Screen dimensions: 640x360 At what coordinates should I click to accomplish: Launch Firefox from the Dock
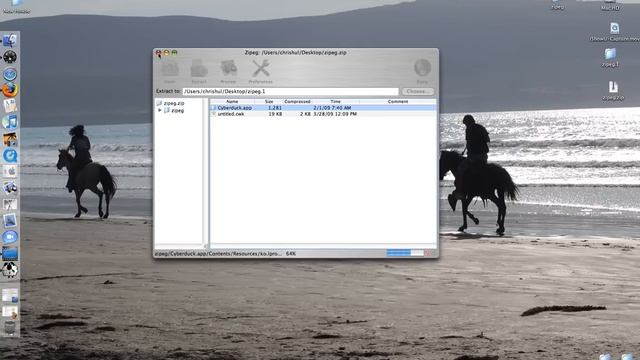point(10,90)
